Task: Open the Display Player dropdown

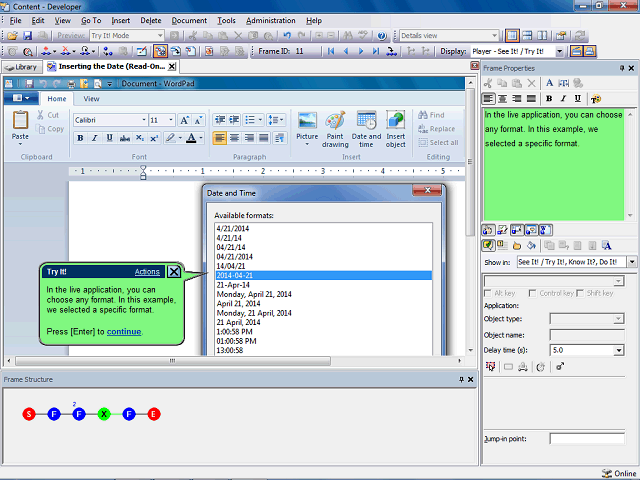Action: pyautogui.click(x=560, y=51)
